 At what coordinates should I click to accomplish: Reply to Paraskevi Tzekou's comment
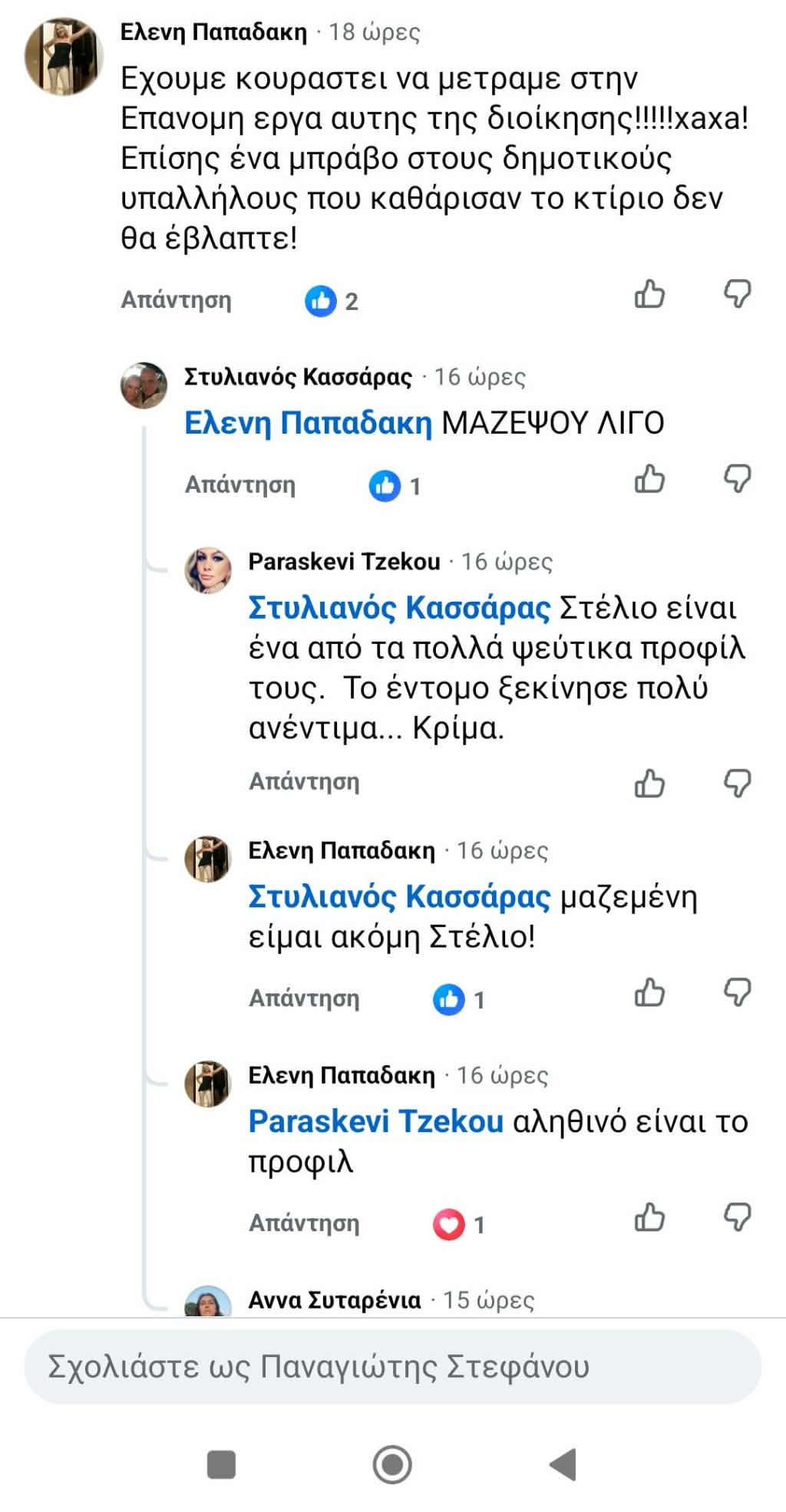point(304,782)
